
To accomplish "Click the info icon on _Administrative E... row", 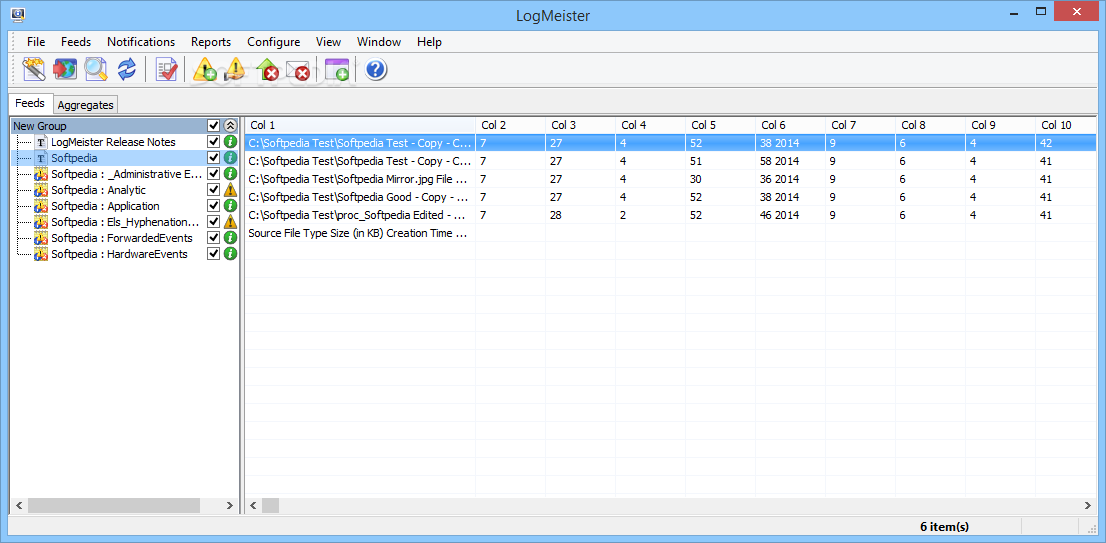I will pos(230,173).
